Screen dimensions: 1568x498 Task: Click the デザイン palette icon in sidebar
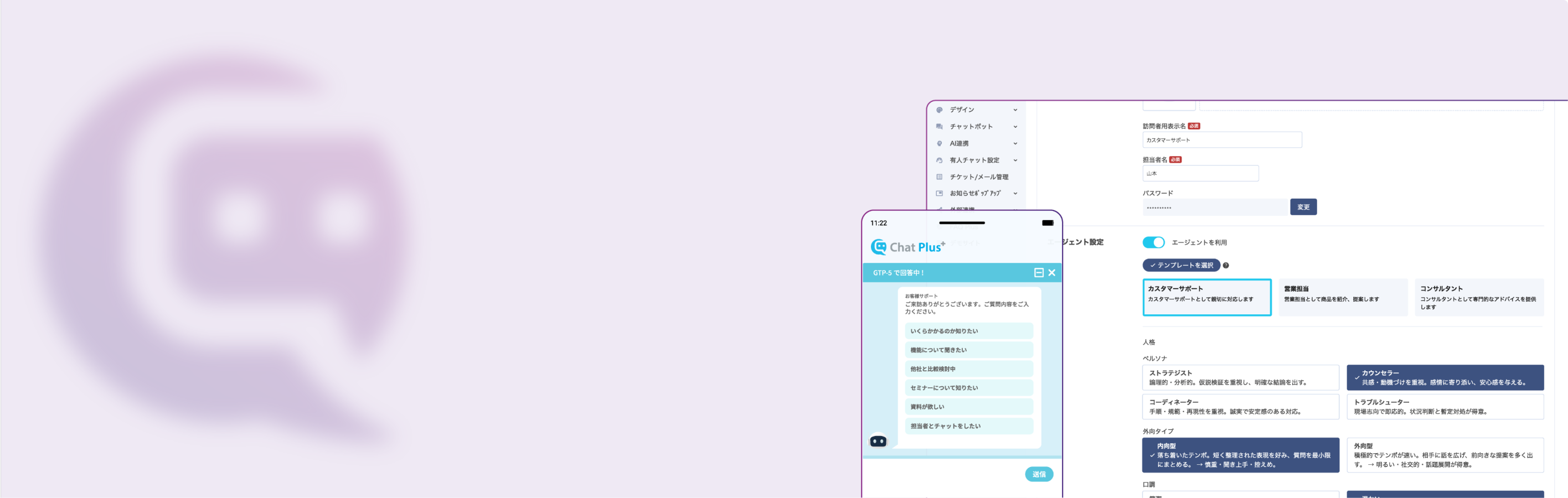pyautogui.click(x=939, y=110)
